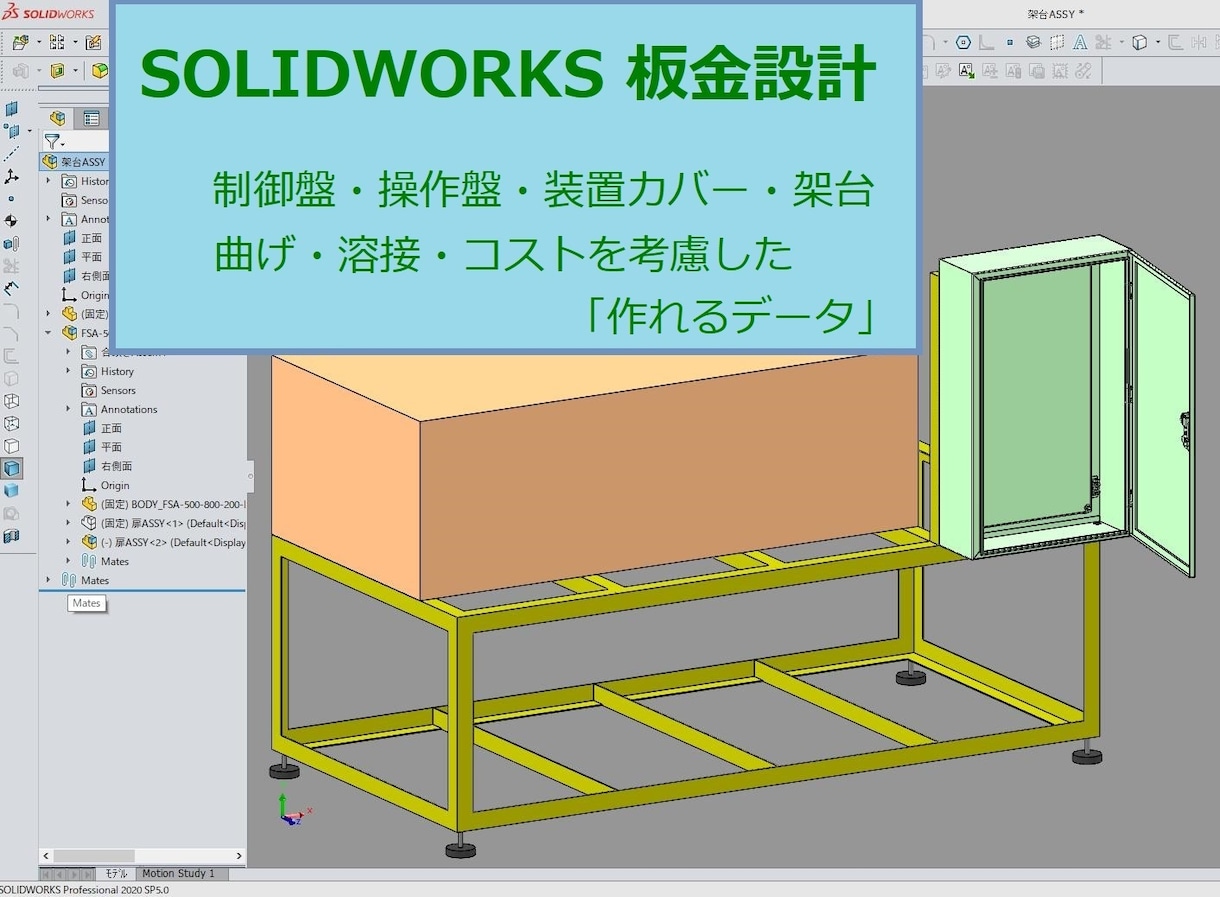Select Origin under FSA subassembly
Screen dimensions: 1220x897
(x=106, y=485)
